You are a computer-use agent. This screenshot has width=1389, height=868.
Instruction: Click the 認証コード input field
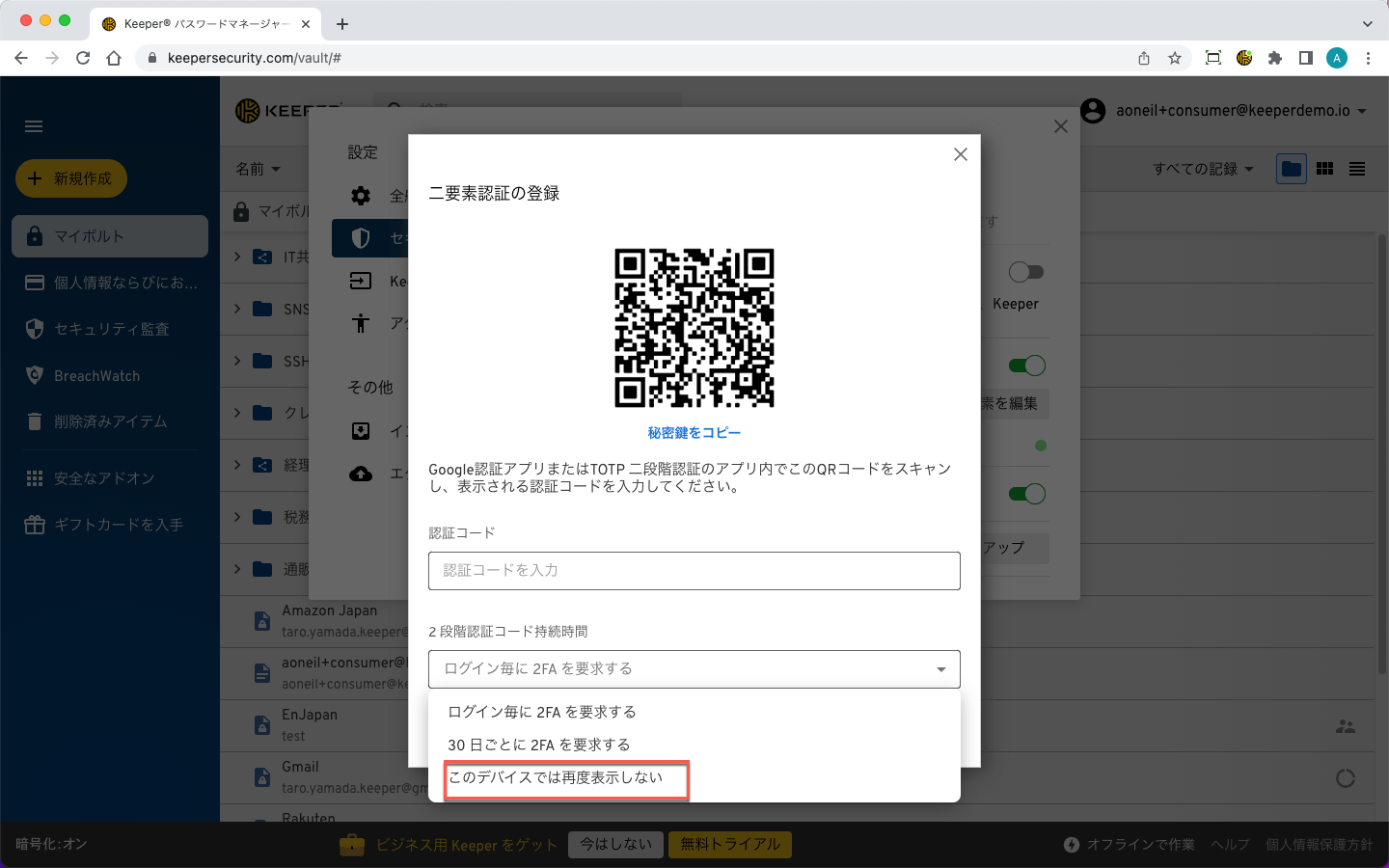tap(694, 570)
